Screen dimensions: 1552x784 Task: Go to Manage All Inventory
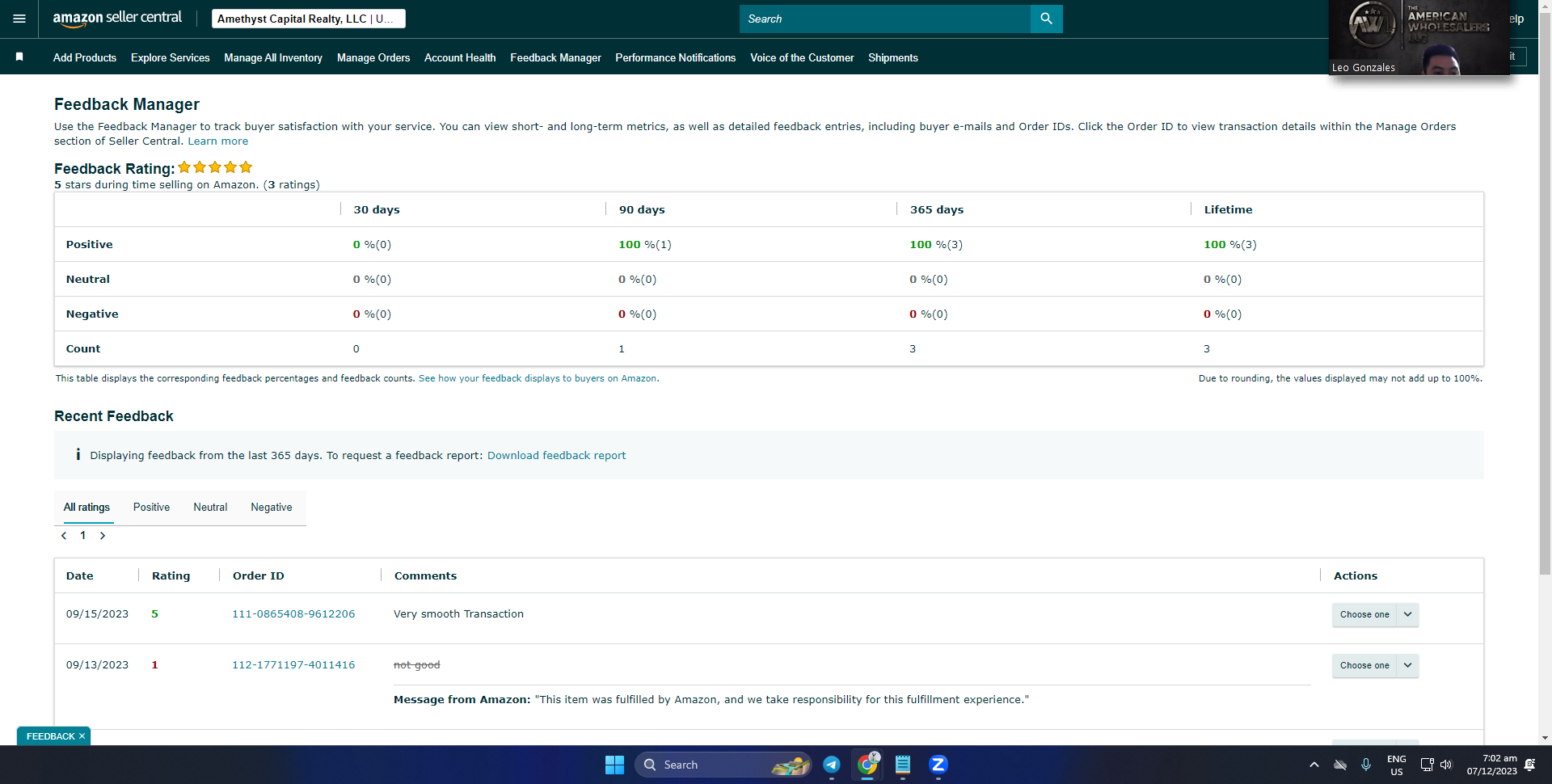tap(273, 57)
